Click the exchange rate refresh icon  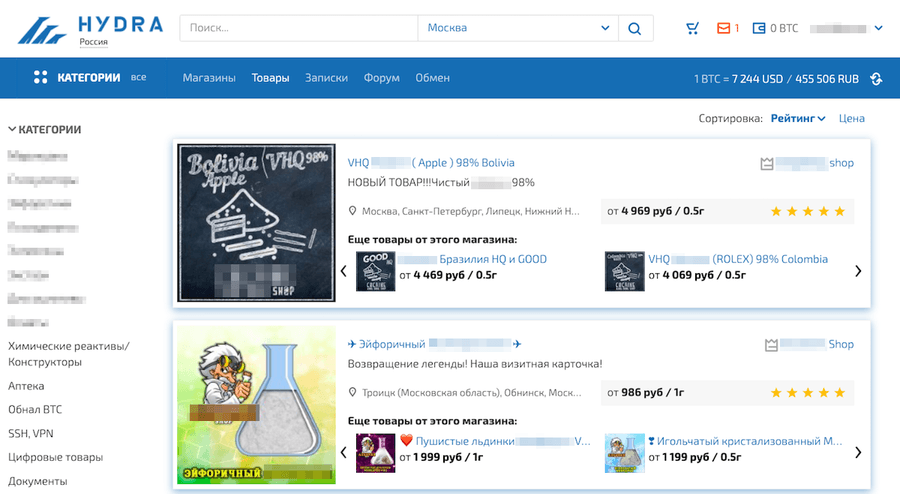point(876,79)
